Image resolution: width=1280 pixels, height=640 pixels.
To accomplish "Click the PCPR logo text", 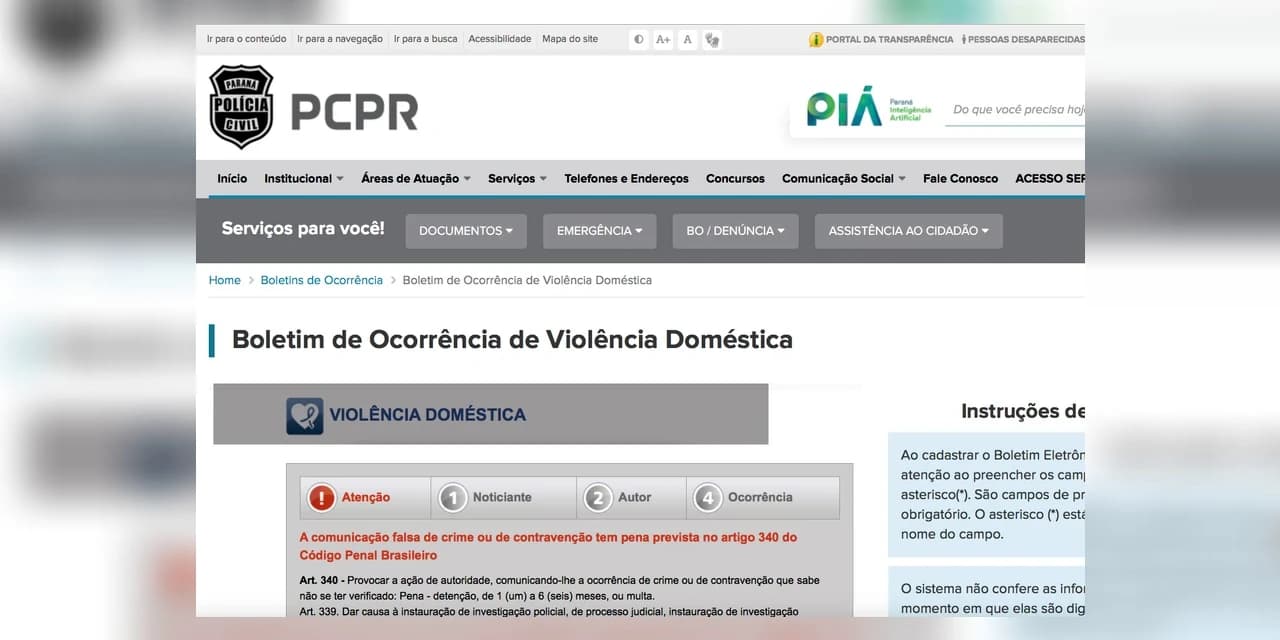I will click(x=355, y=112).
